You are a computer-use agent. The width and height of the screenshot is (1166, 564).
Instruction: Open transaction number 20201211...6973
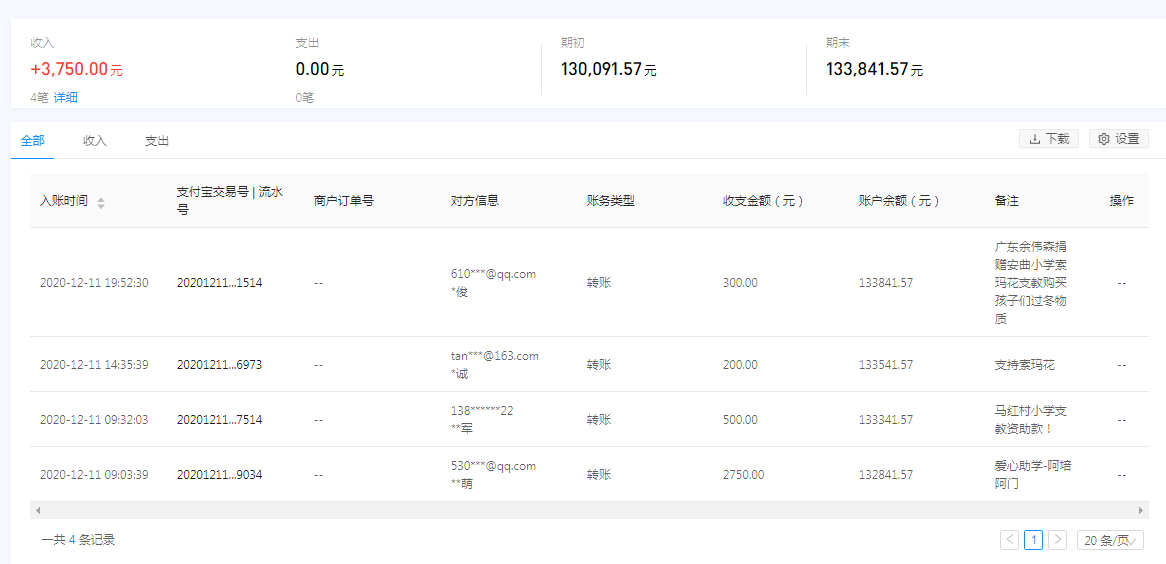[219, 365]
